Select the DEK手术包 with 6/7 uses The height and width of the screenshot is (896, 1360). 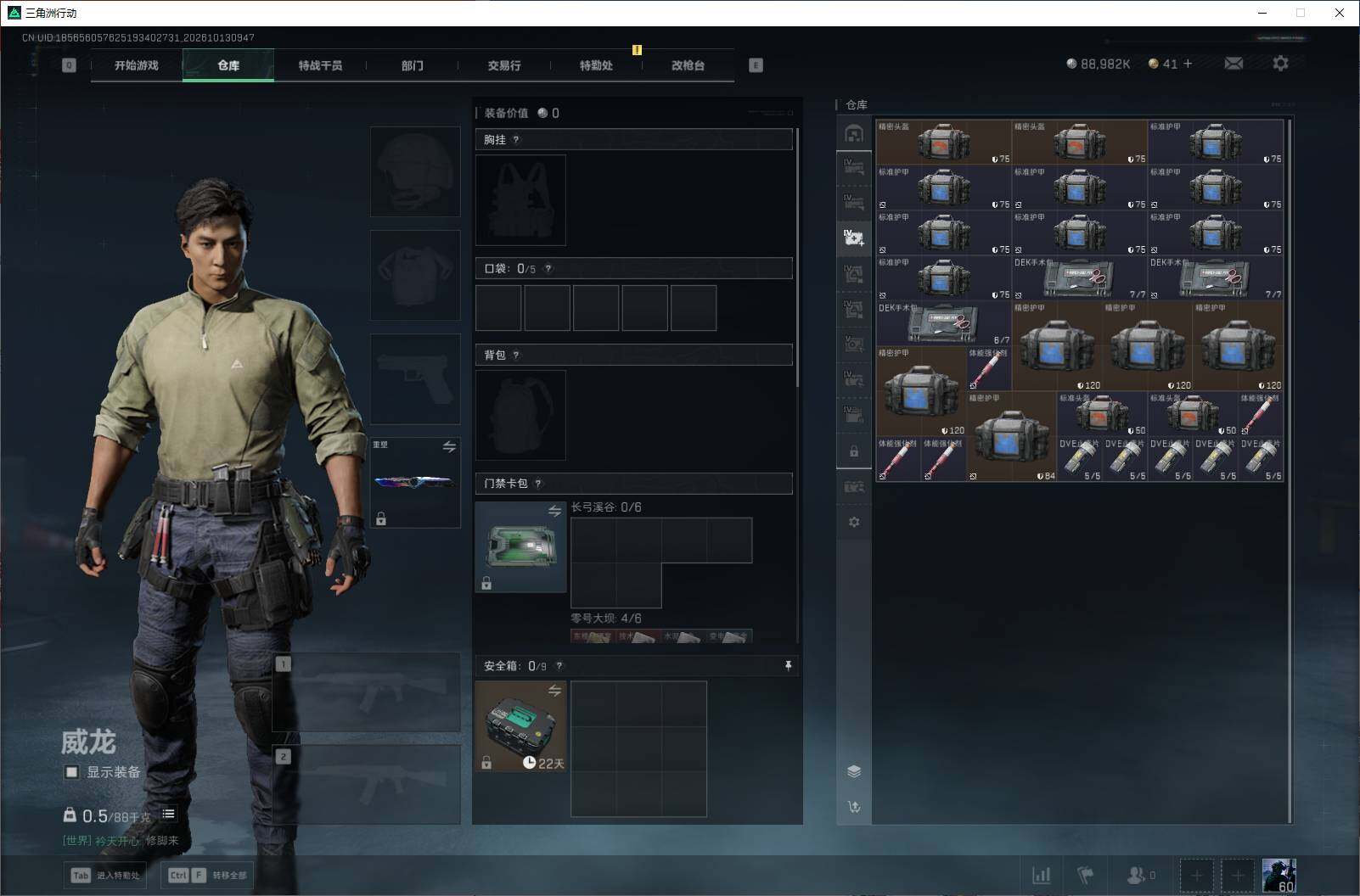pyautogui.click(x=943, y=322)
